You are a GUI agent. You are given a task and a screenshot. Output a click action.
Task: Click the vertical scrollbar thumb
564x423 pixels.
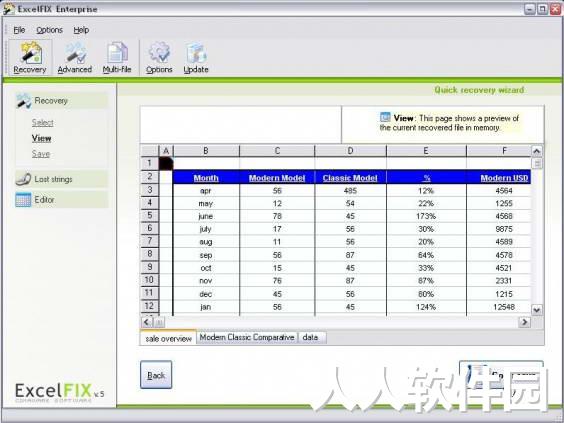(536, 164)
